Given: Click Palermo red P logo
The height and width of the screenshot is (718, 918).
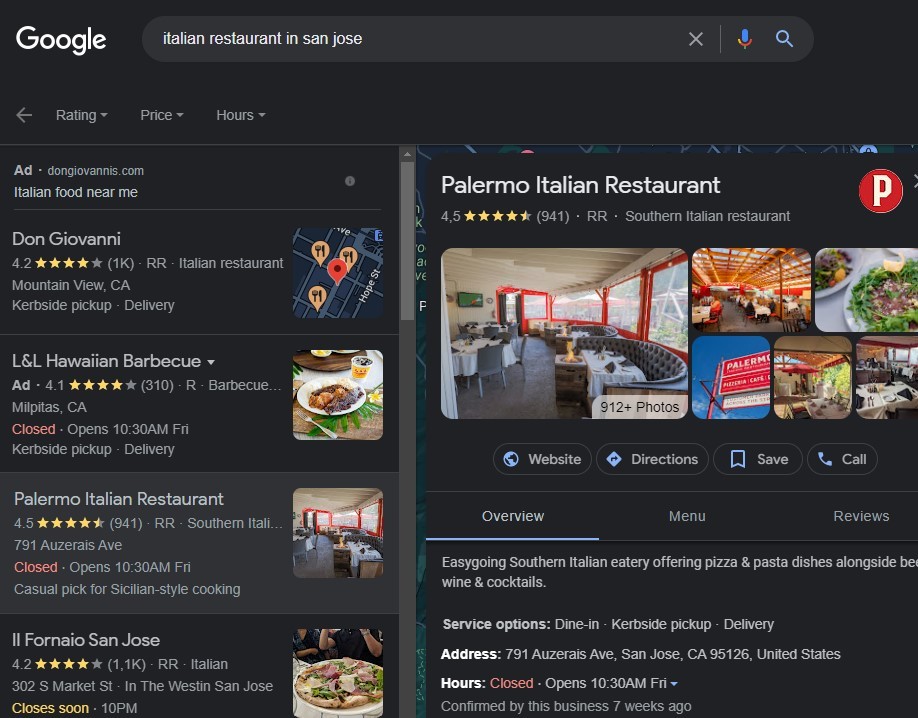Looking at the screenshot, I should click(881, 190).
